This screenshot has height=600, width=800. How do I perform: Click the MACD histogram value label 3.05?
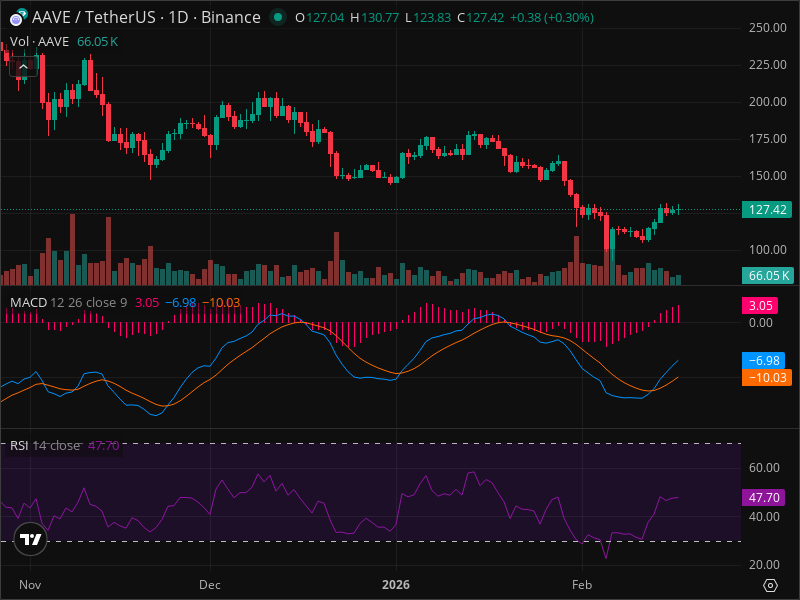[x=760, y=306]
